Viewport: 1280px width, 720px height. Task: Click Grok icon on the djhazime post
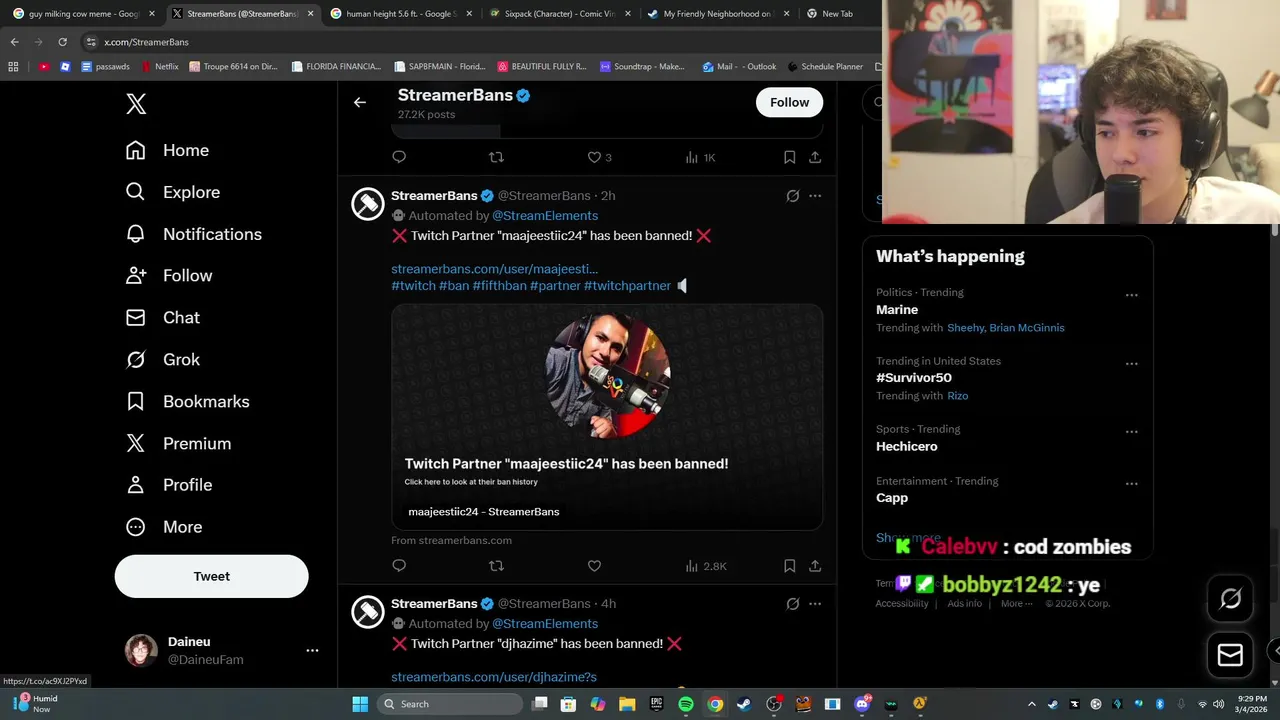click(792, 604)
